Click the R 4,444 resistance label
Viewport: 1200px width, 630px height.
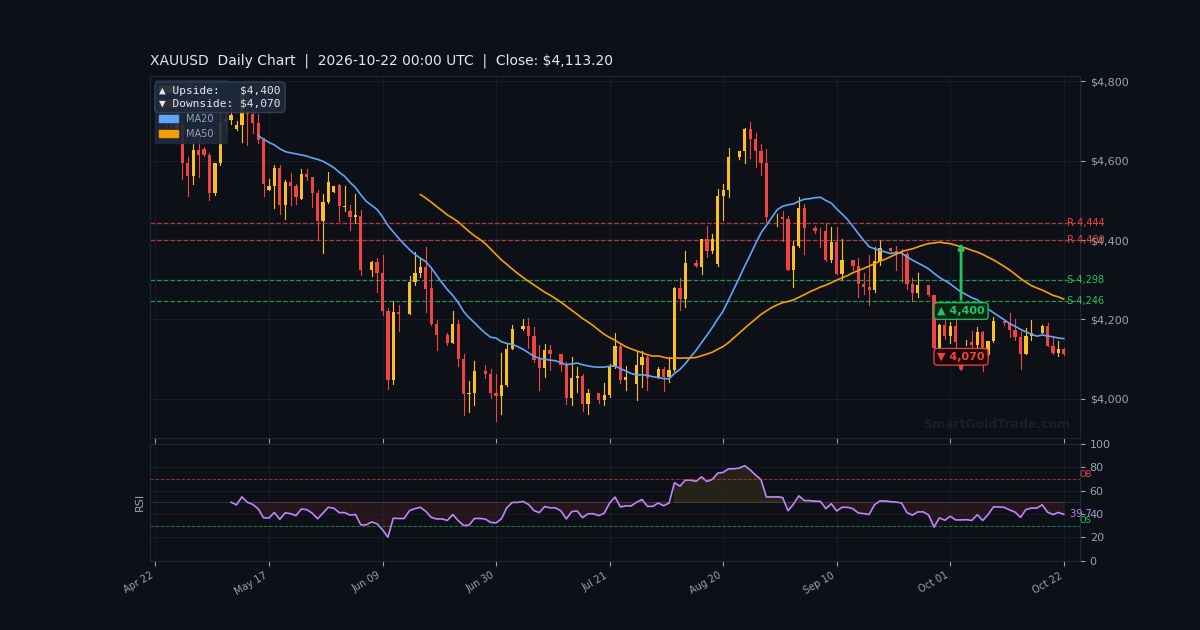click(x=1085, y=223)
